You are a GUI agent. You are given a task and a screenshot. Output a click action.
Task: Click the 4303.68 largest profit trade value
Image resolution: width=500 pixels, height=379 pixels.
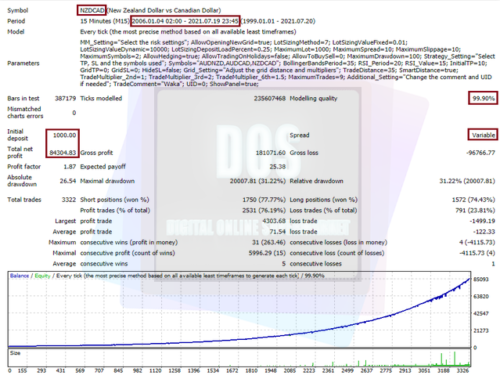[x=274, y=221]
